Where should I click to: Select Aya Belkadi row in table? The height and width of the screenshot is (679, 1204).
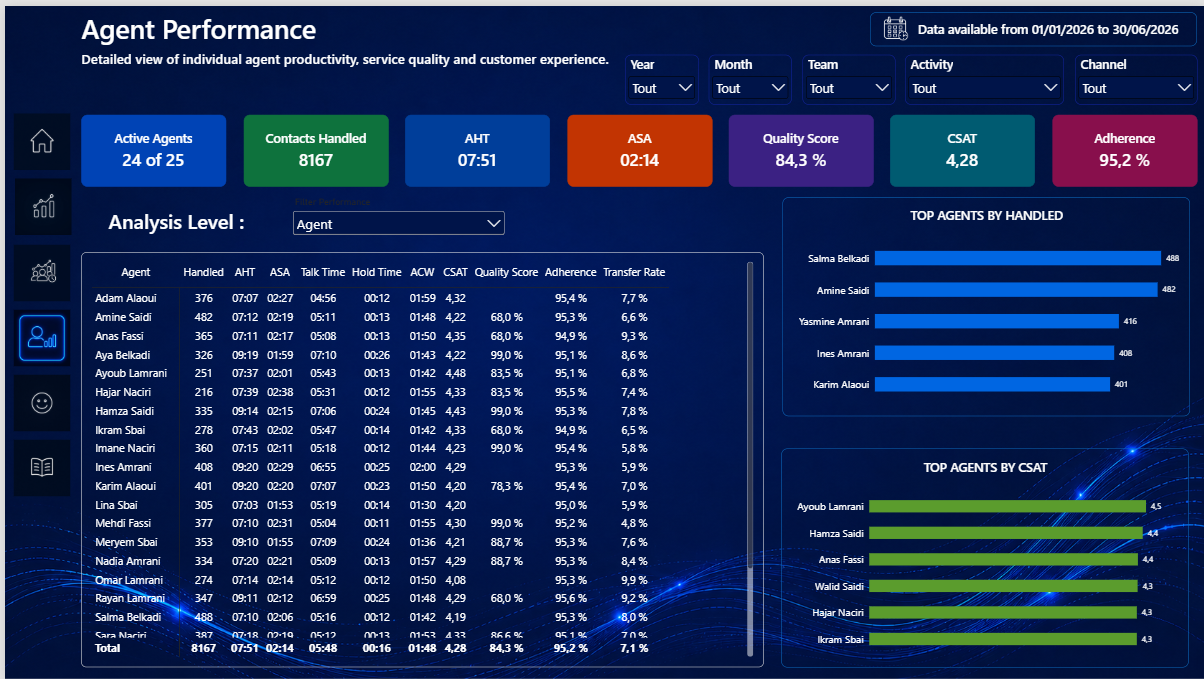pyautogui.click(x=380, y=354)
